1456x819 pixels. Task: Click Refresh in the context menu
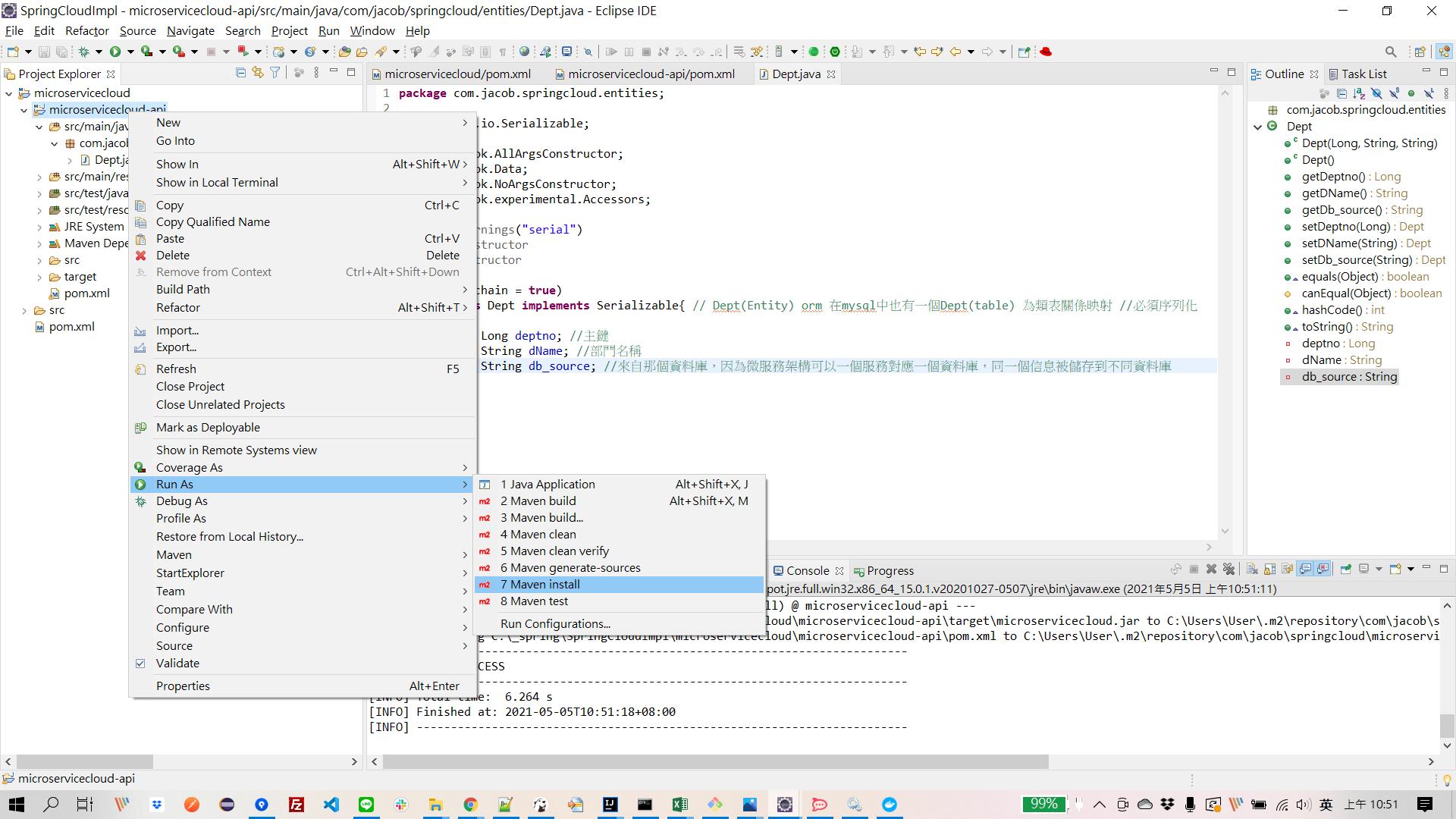click(x=303, y=369)
